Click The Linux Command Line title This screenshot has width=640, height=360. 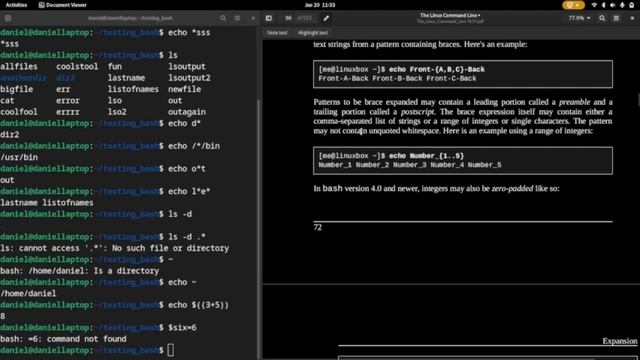(450, 15)
